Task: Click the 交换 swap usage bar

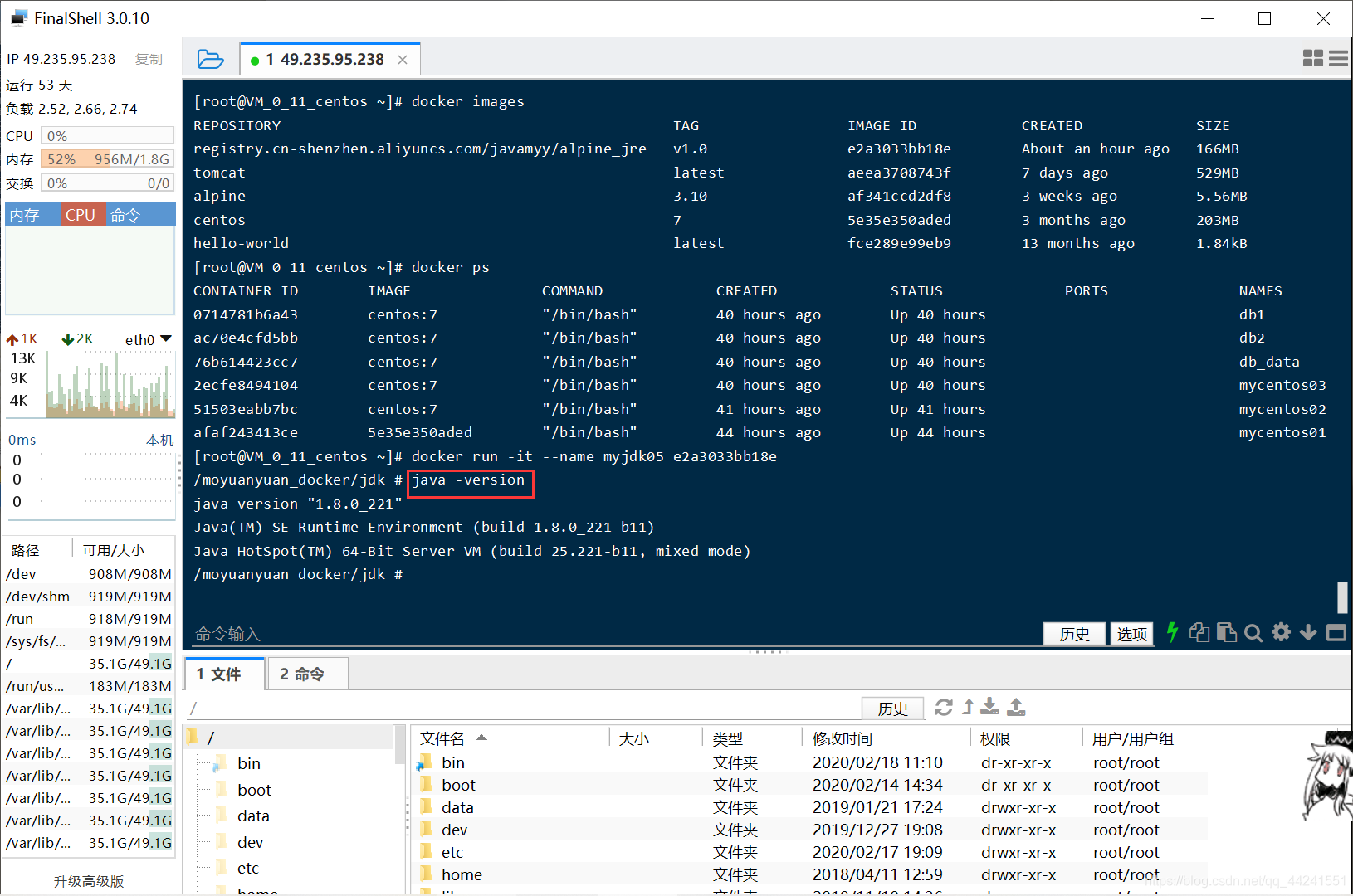Action: coord(107,183)
